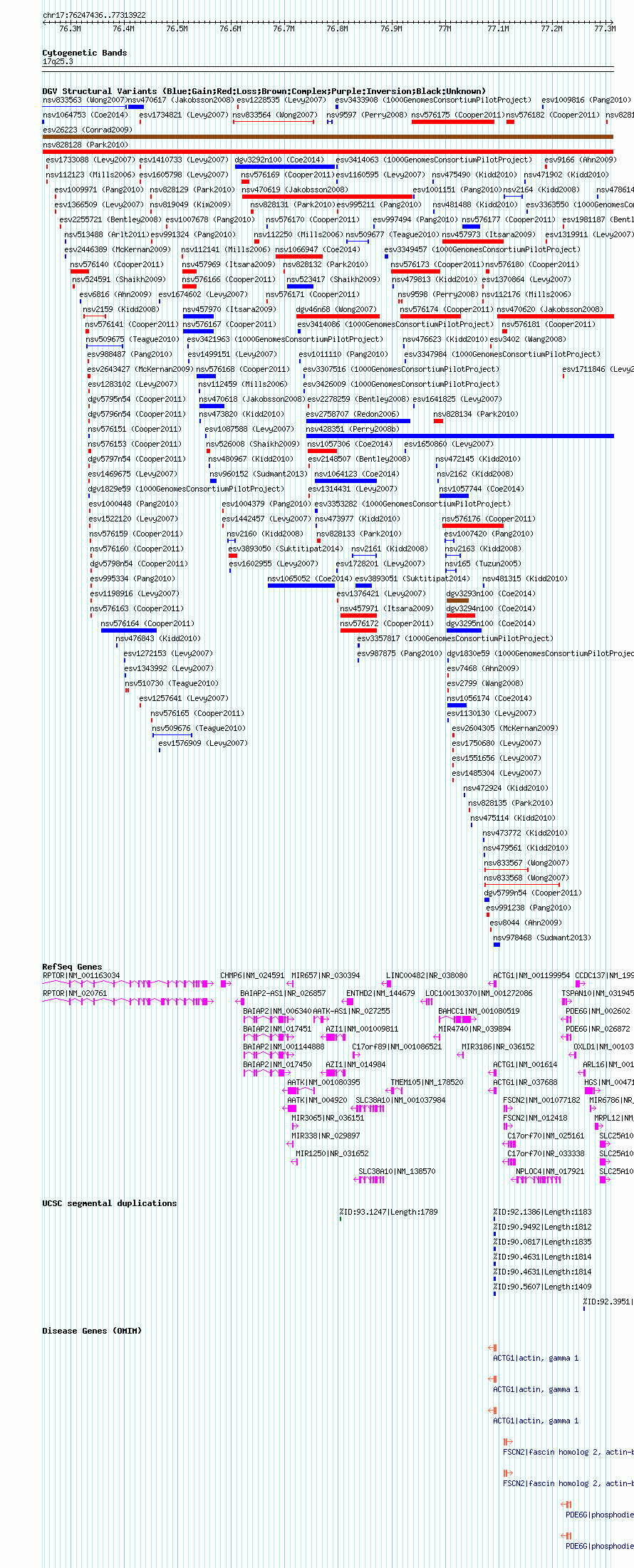Open gene MIR1250|NR_031652
Image resolution: width=634 pixels, height=1568 pixels.
point(332,1153)
